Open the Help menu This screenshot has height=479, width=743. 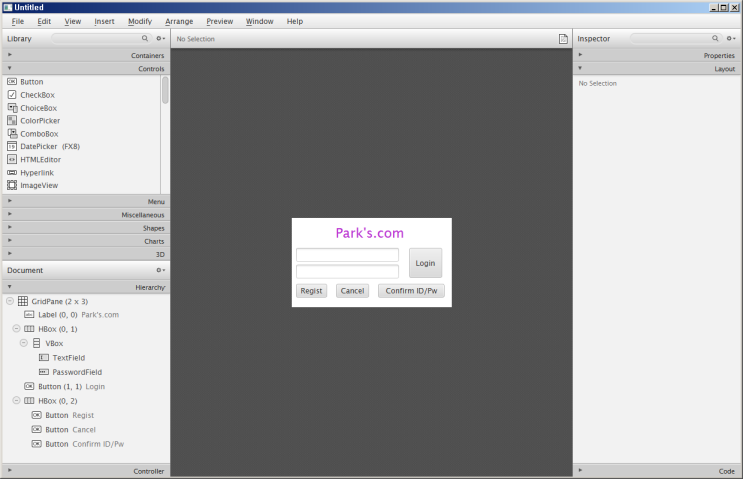[x=295, y=21]
